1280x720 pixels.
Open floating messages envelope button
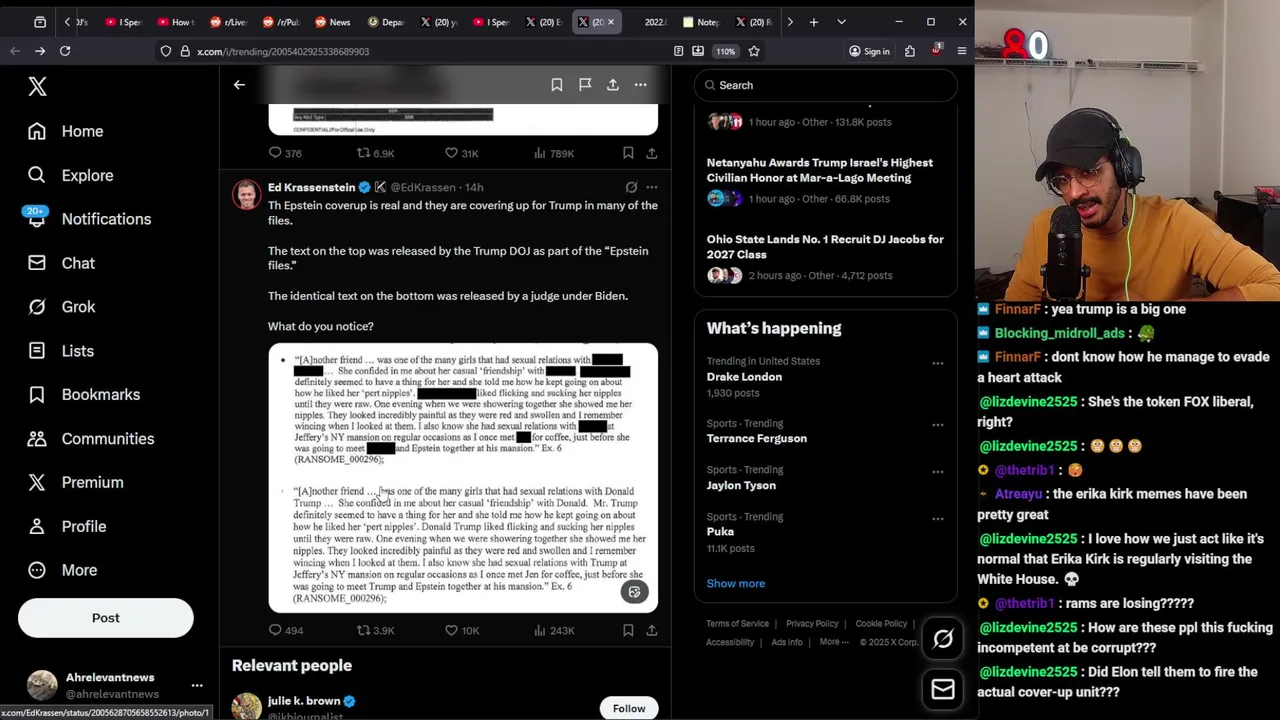tap(942, 689)
